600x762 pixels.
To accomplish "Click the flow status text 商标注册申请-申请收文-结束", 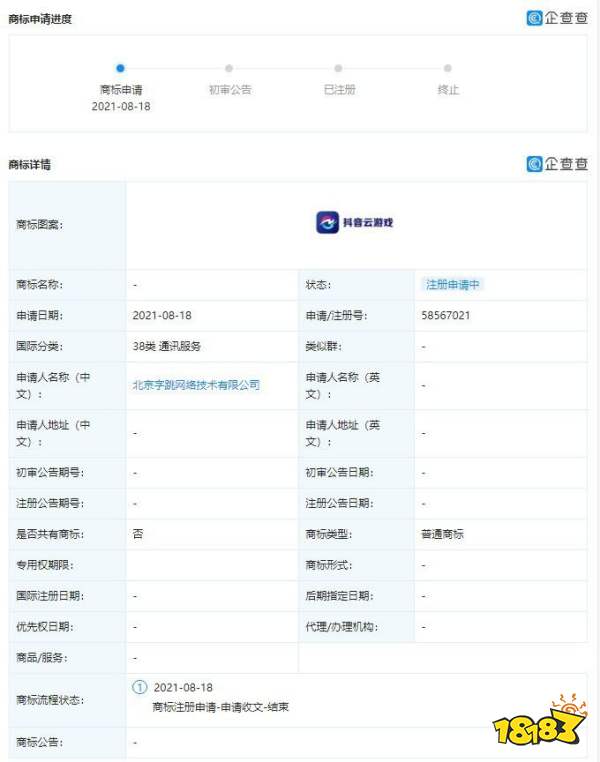I will pyautogui.click(x=221, y=707).
